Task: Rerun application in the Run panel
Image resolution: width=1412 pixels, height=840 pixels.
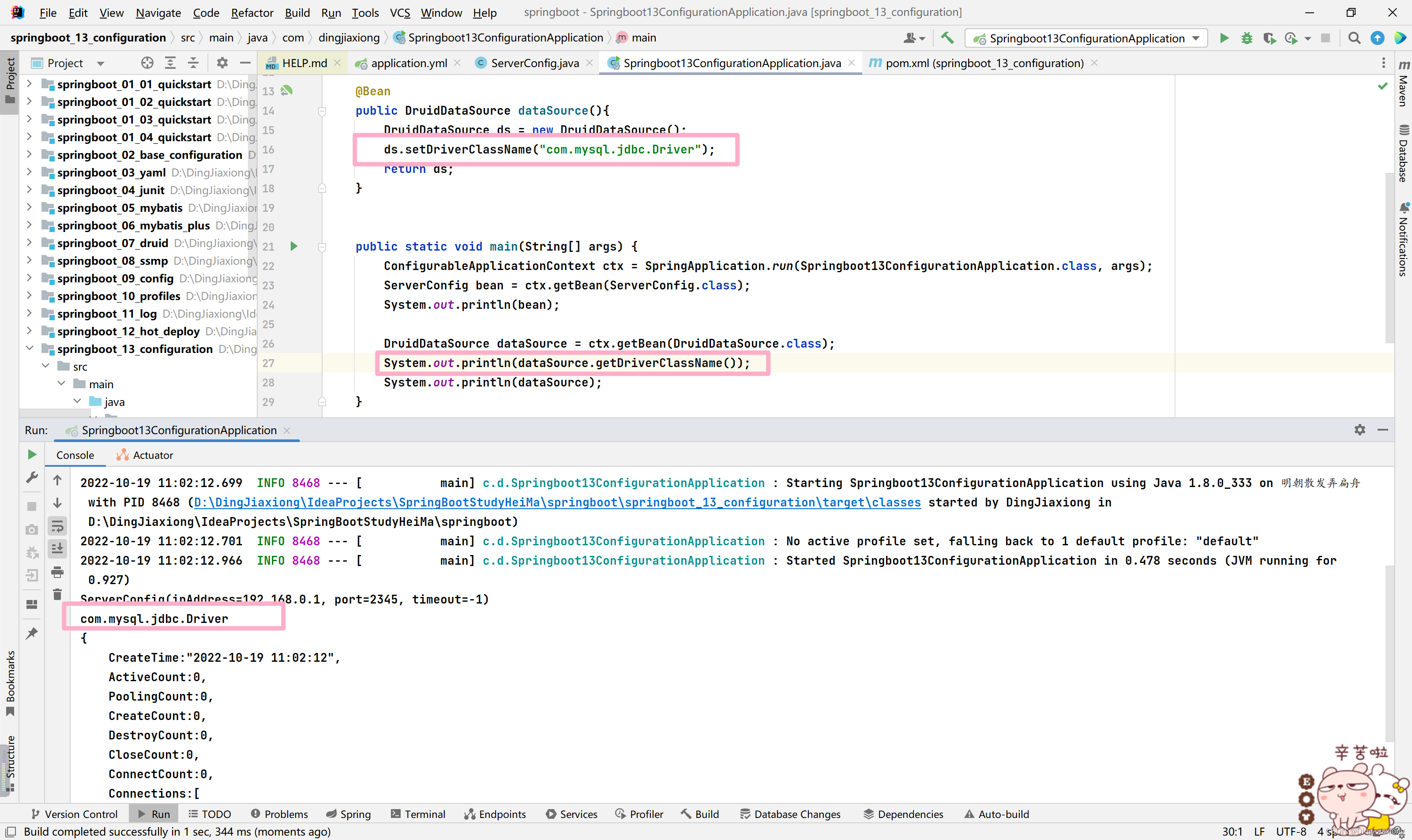Action: coord(32,454)
